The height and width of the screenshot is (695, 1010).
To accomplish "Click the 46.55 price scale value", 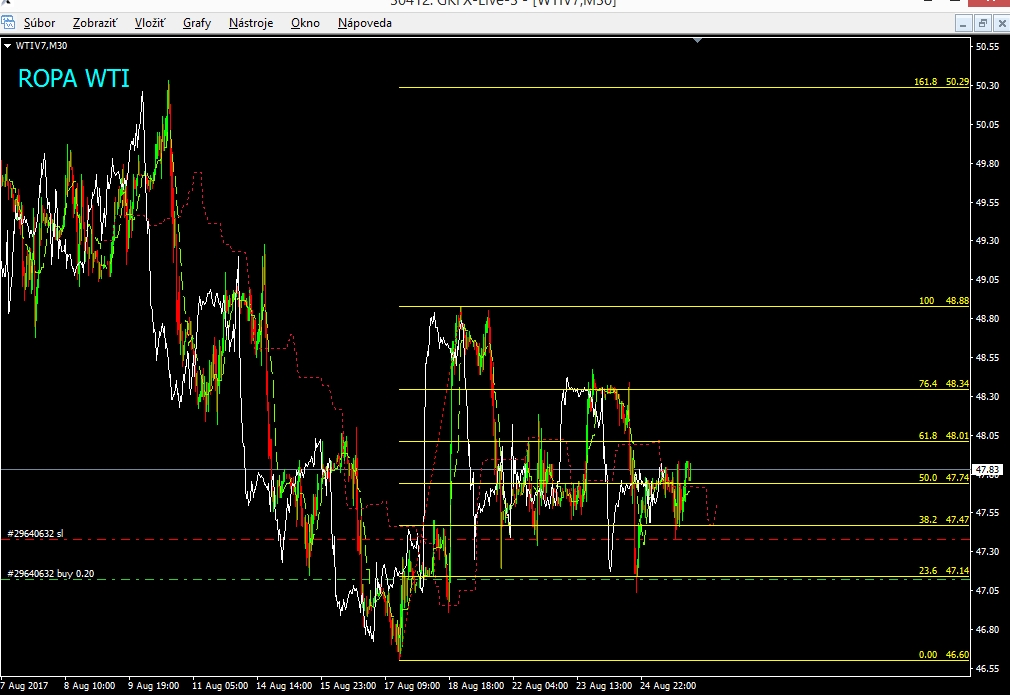I will [987, 669].
